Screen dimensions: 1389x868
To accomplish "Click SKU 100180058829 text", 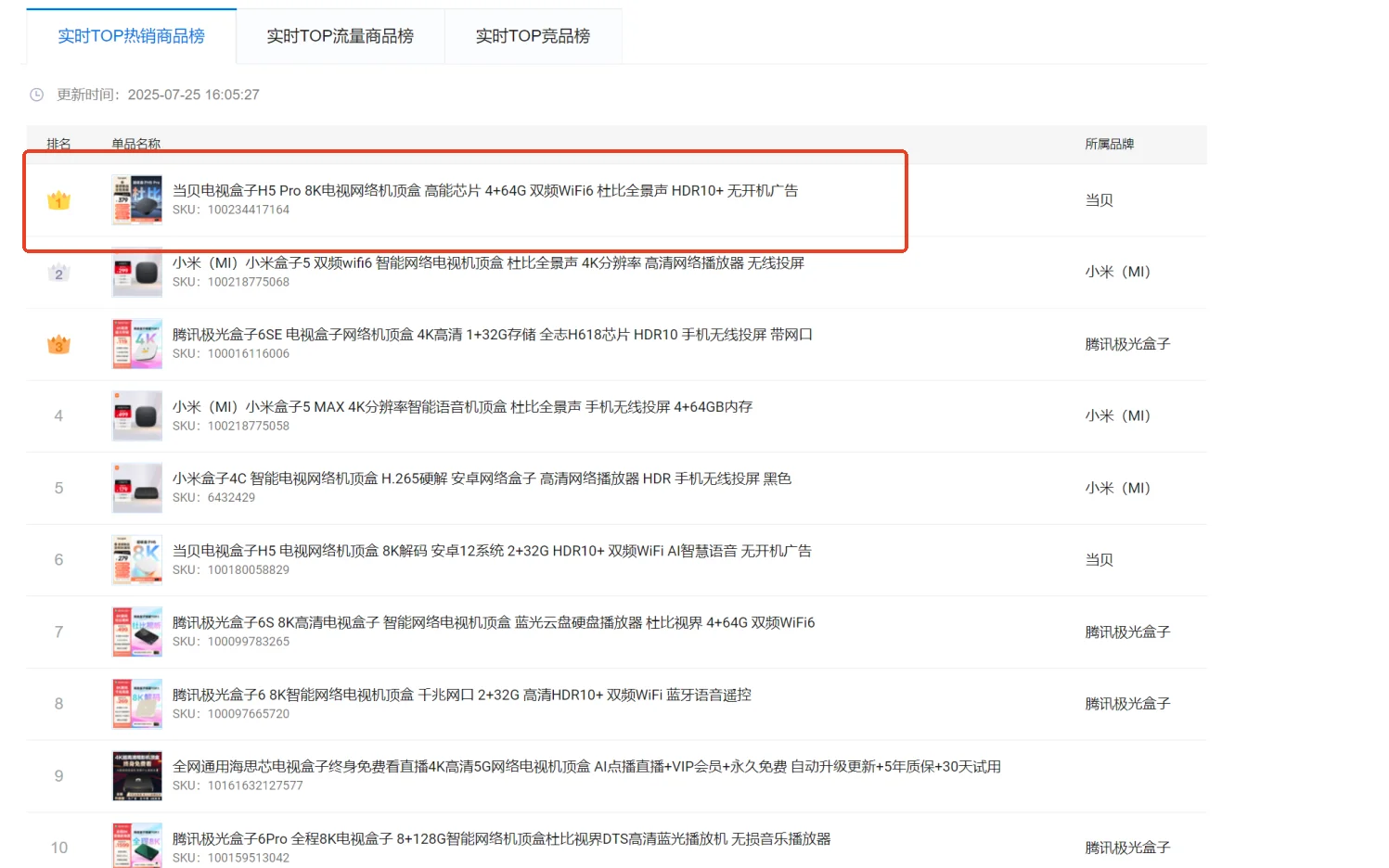I will tap(231, 569).
